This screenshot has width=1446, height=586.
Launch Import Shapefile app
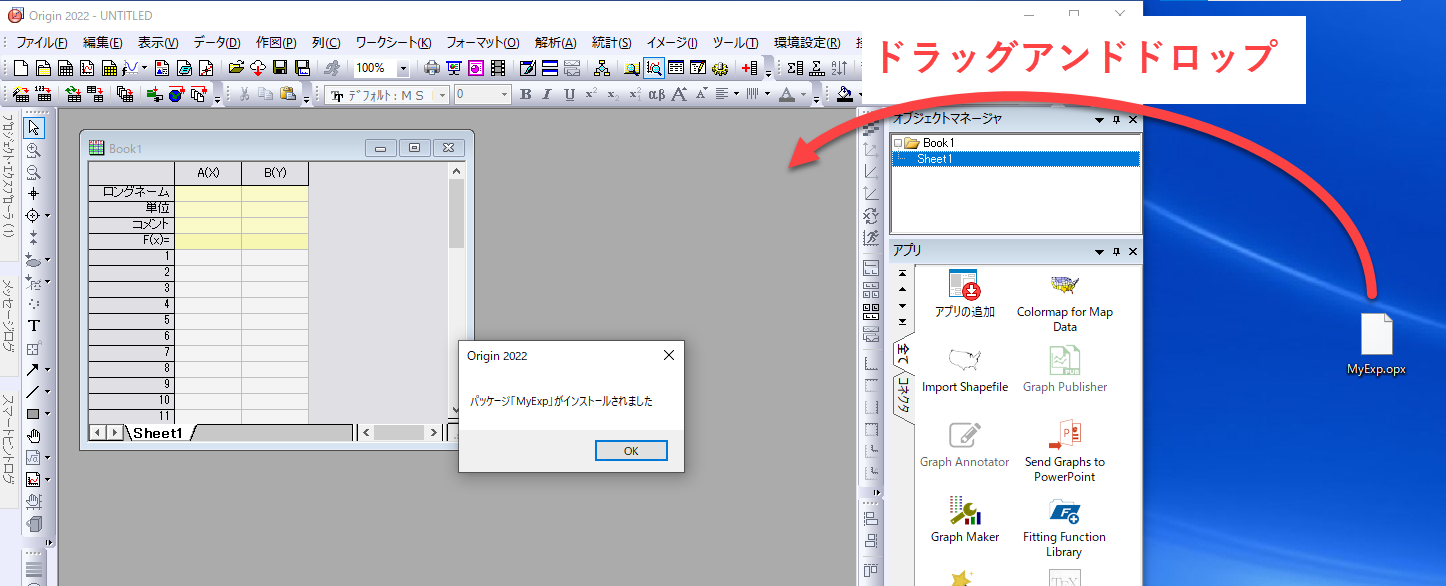tap(965, 369)
